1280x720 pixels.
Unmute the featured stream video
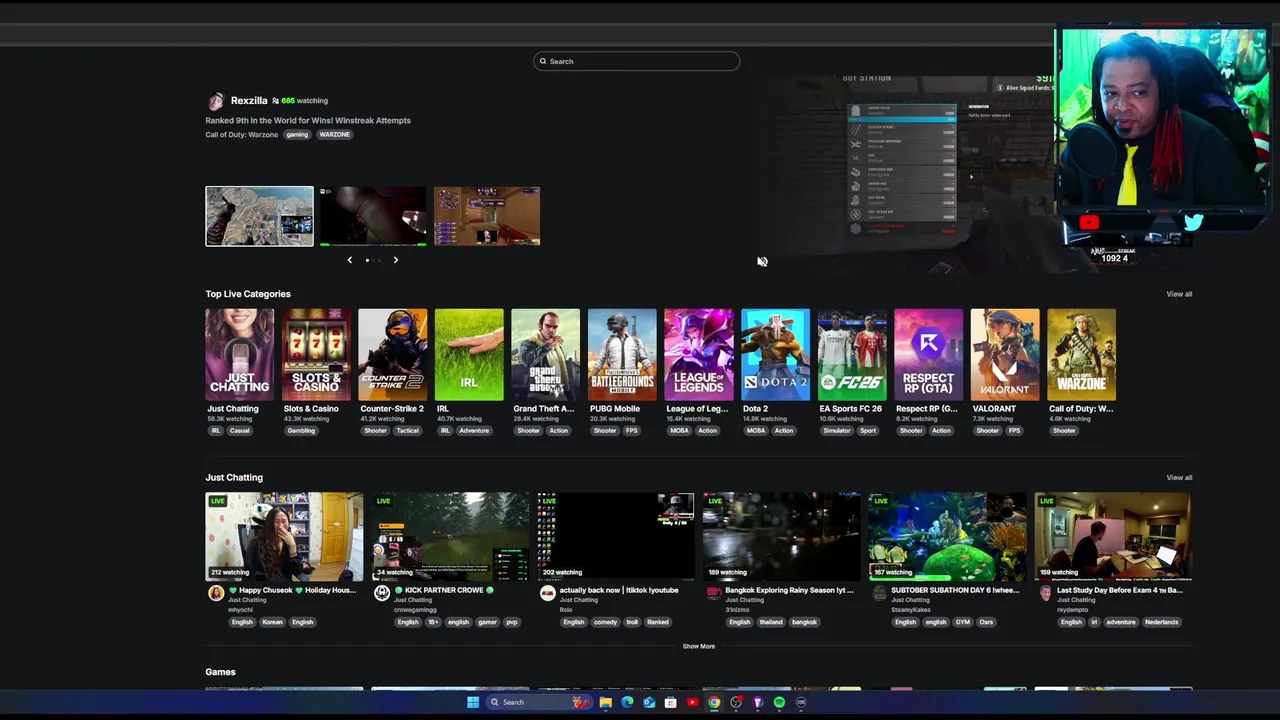click(762, 262)
